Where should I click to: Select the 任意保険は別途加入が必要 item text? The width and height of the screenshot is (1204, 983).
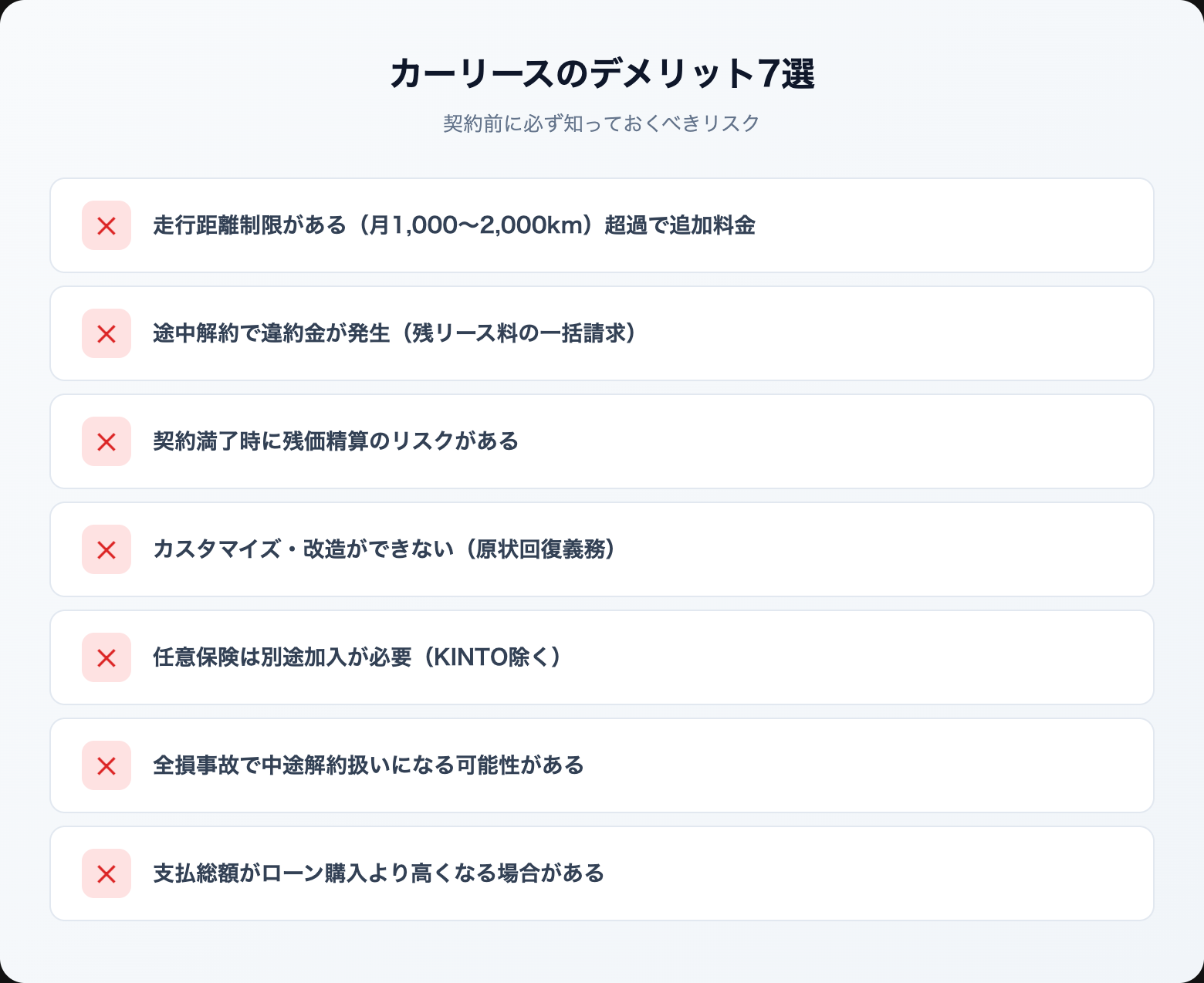[282, 657]
